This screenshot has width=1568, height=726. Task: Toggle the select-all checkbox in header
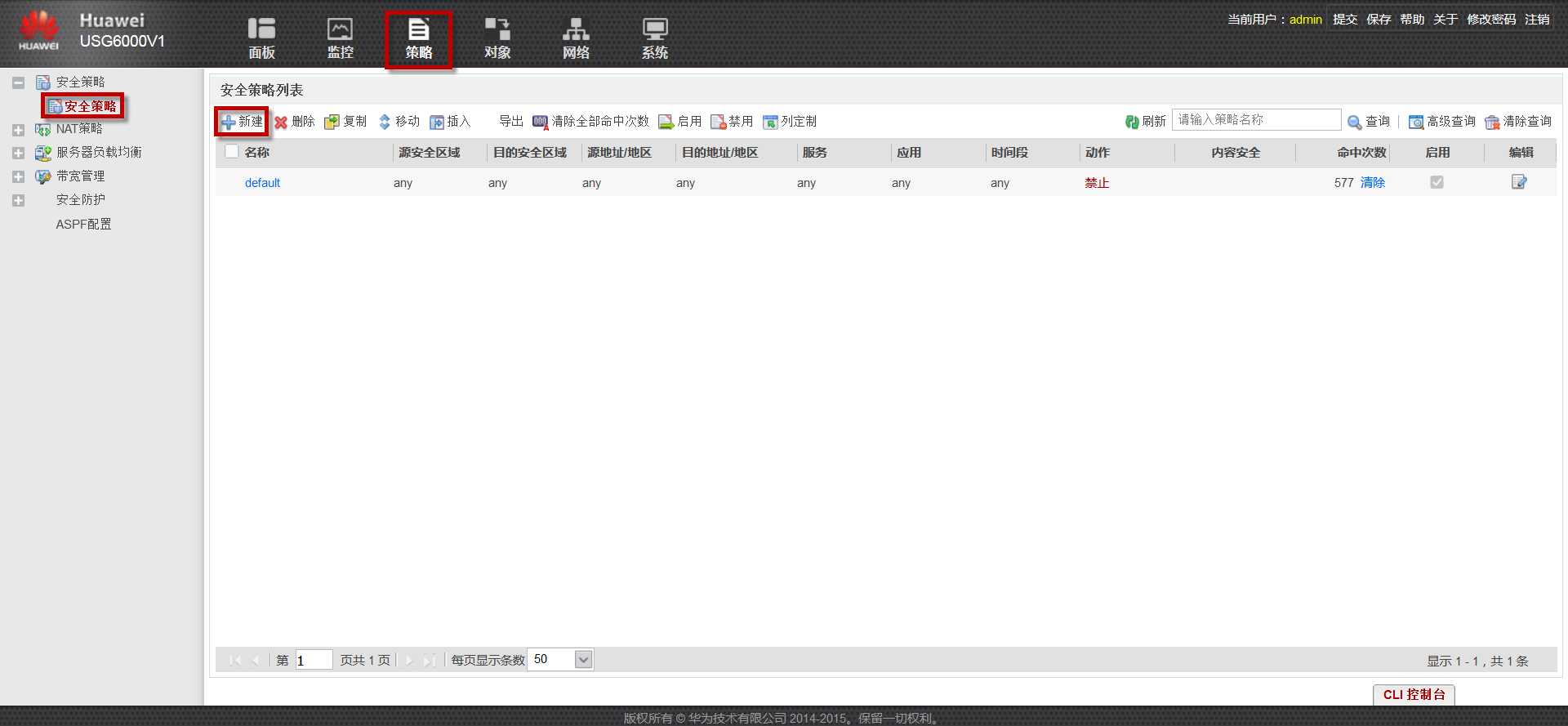232,151
